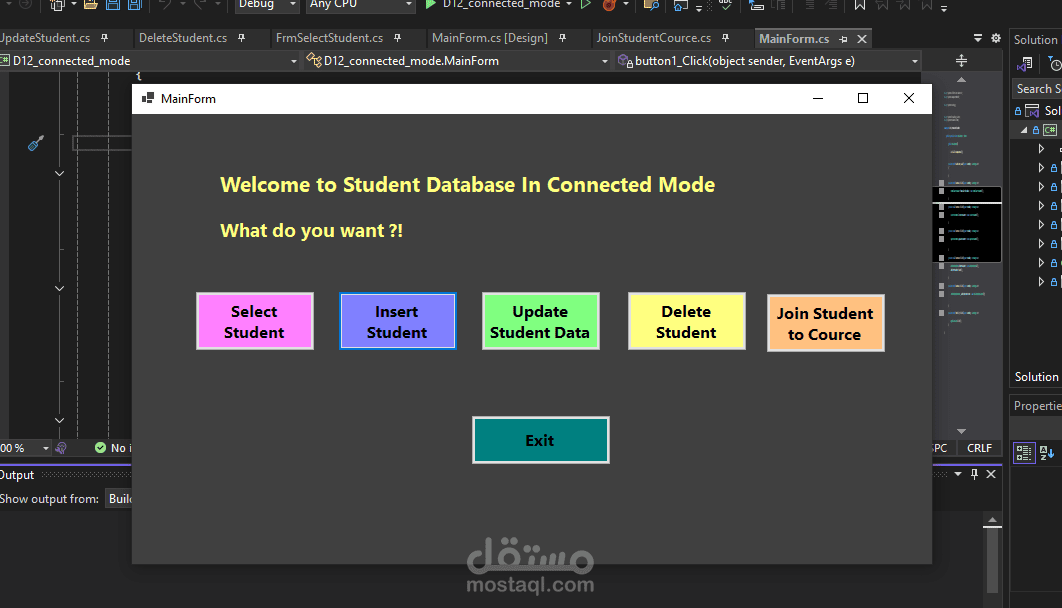Click the green Start debugging arrow
Image resolution: width=1062 pixels, height=608 pixels.
pos(430,4)
